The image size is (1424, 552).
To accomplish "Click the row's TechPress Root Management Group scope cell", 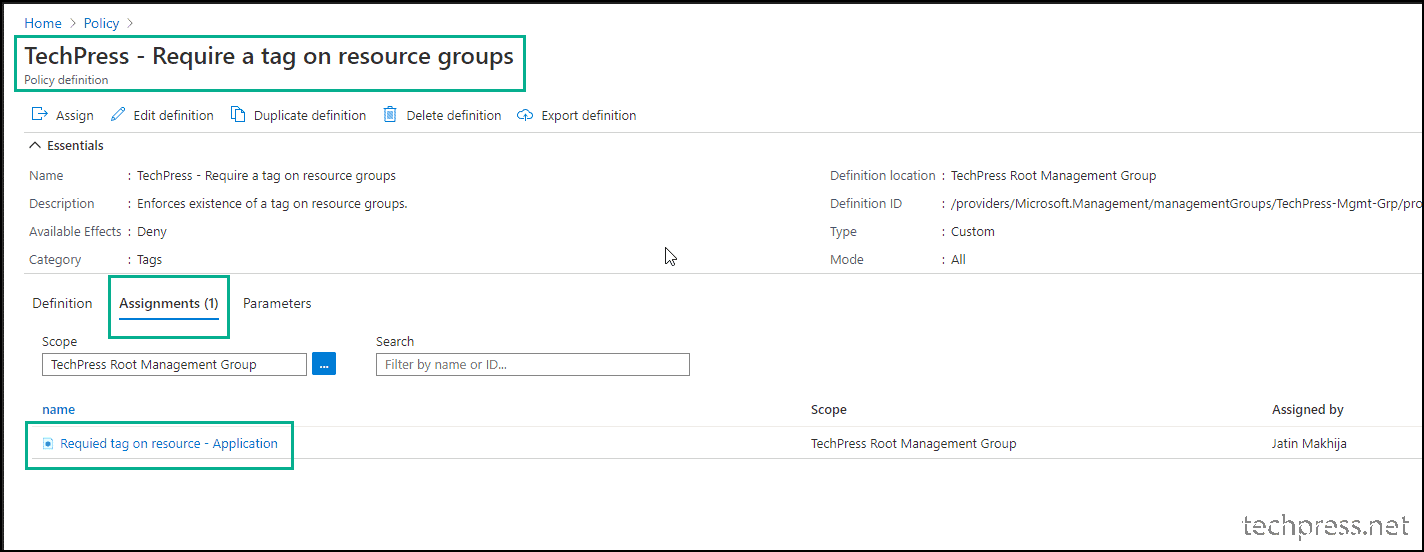I will tap(914, 443).
